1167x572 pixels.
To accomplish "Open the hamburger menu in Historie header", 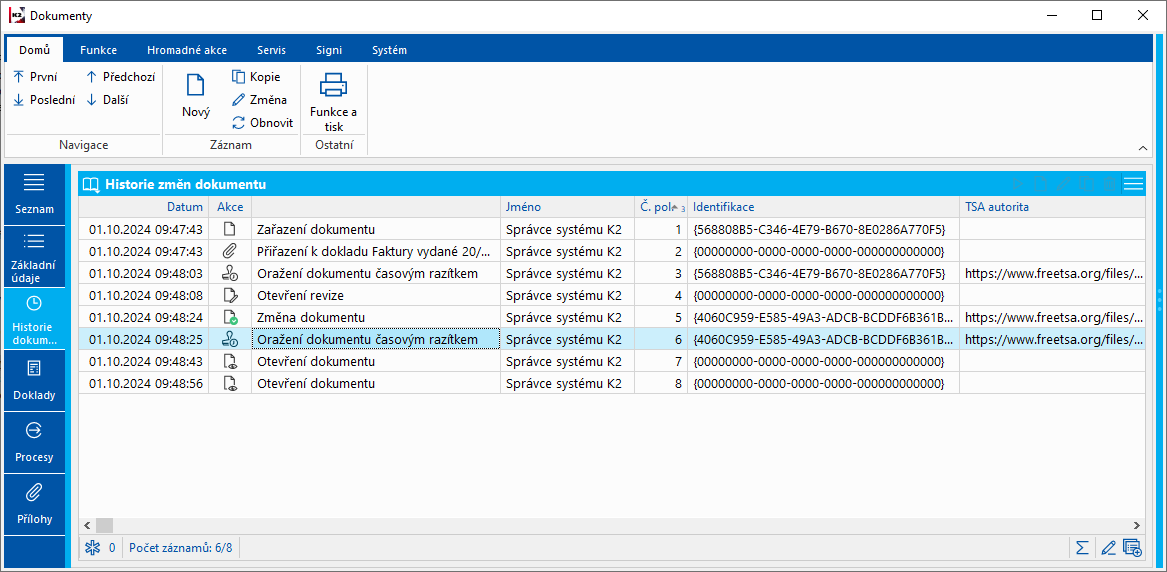I will (x=1133, y=184).
